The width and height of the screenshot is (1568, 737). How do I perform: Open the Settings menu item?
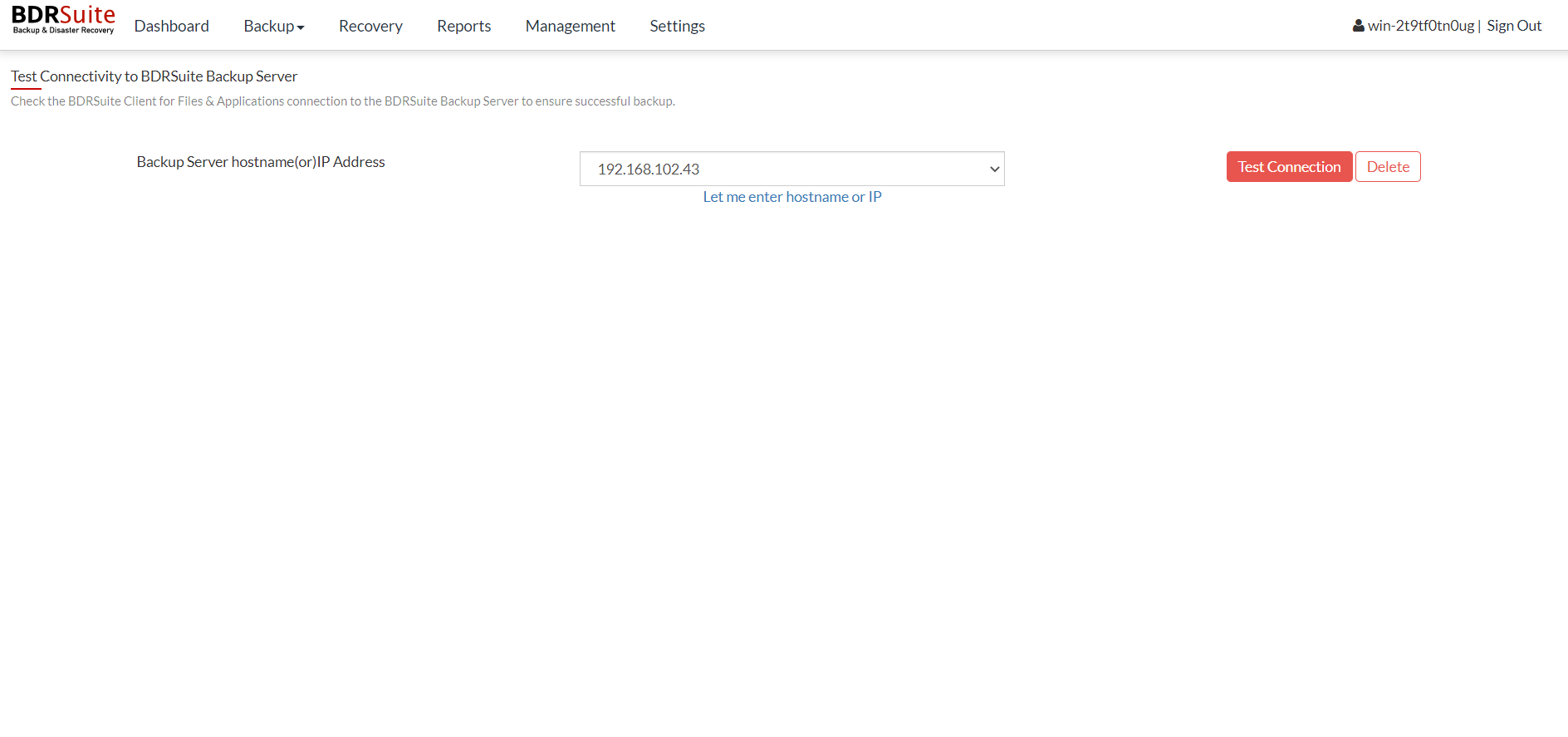coord(678,26)
